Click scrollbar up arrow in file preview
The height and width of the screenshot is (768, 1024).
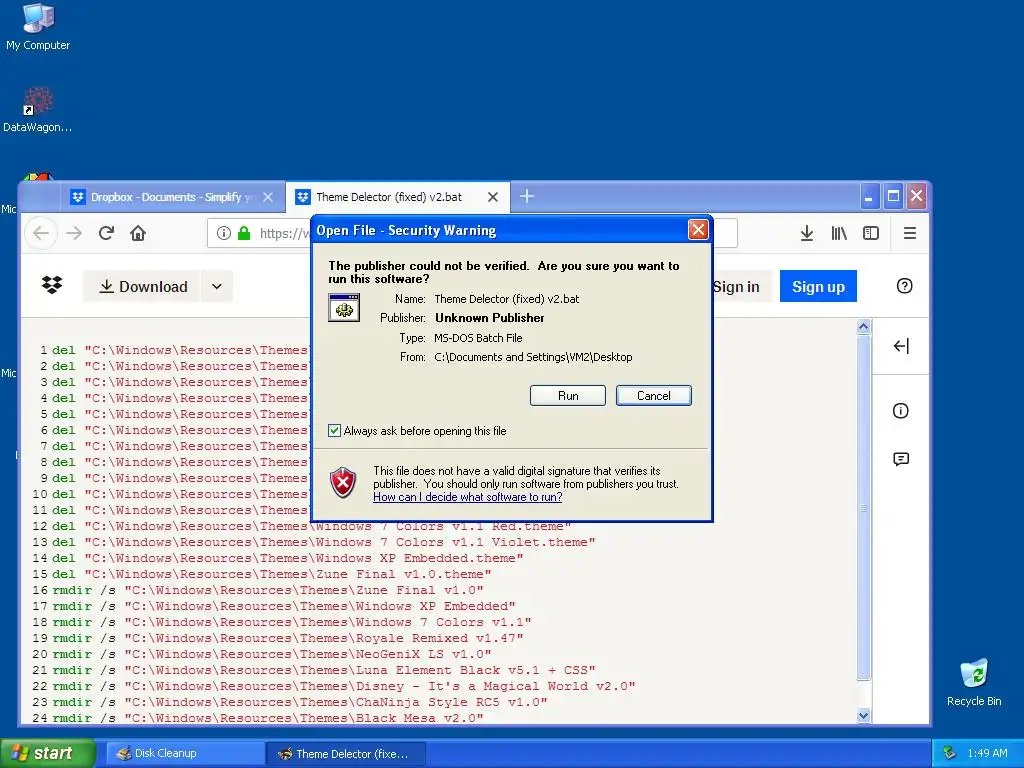(863, 327)
